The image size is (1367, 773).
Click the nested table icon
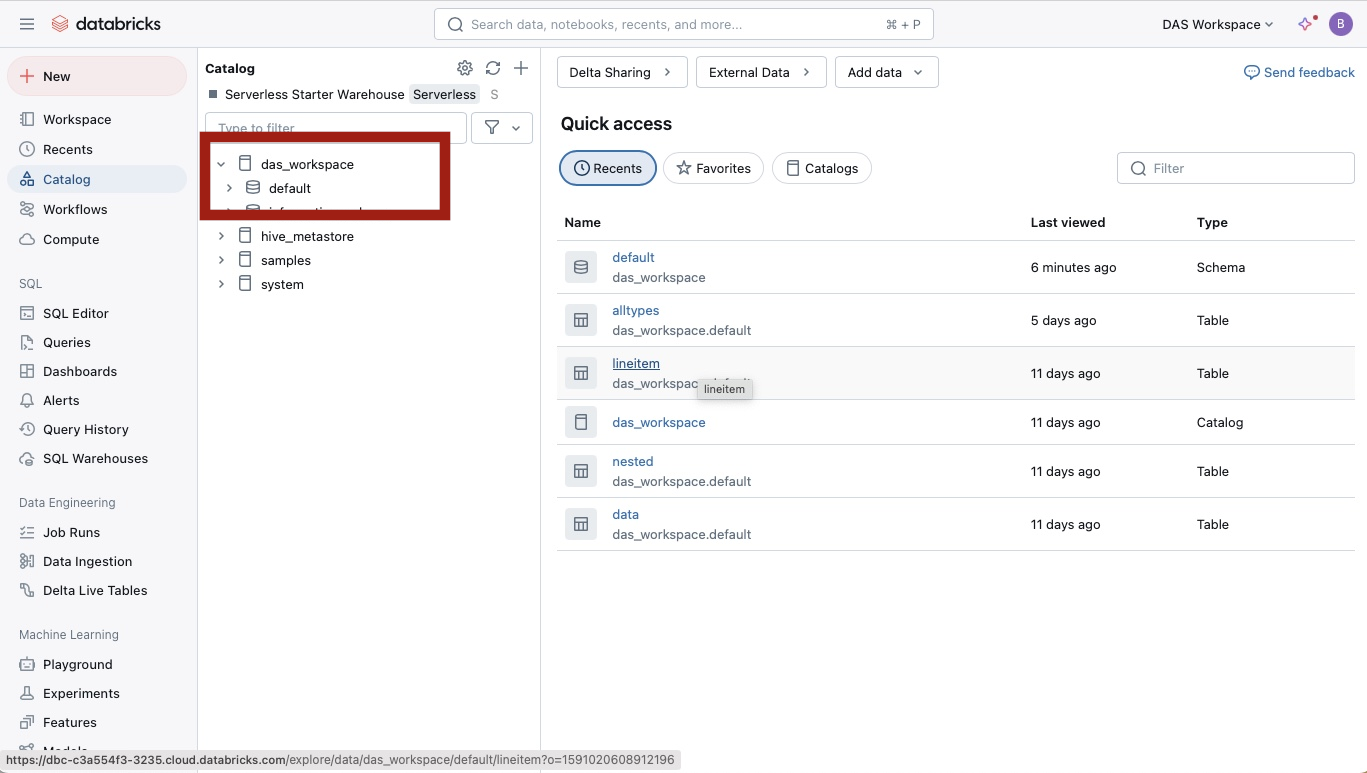point(581,471)
